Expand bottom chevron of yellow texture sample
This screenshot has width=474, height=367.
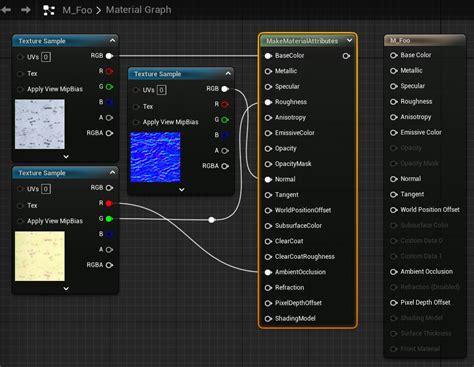[66, 289]
